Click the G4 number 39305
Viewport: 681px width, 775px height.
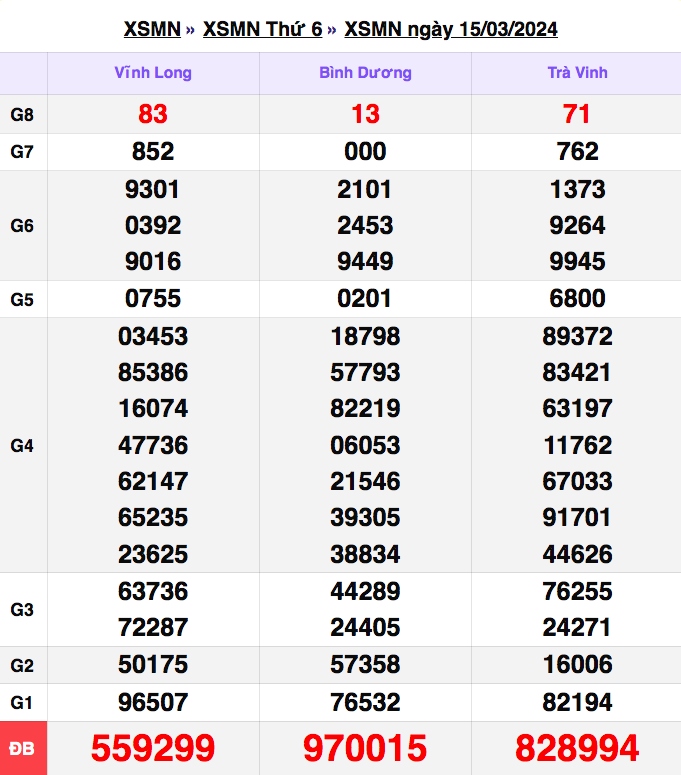365,517
